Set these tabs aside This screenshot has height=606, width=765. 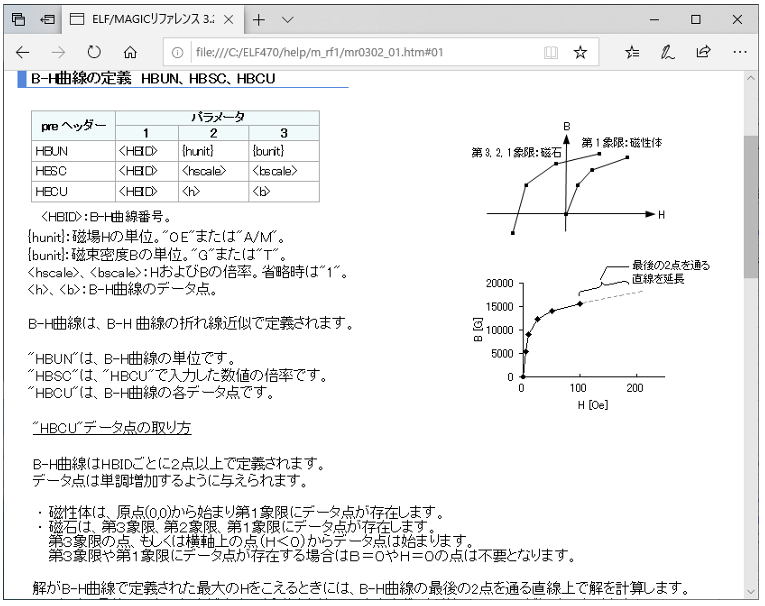(45, 19)
